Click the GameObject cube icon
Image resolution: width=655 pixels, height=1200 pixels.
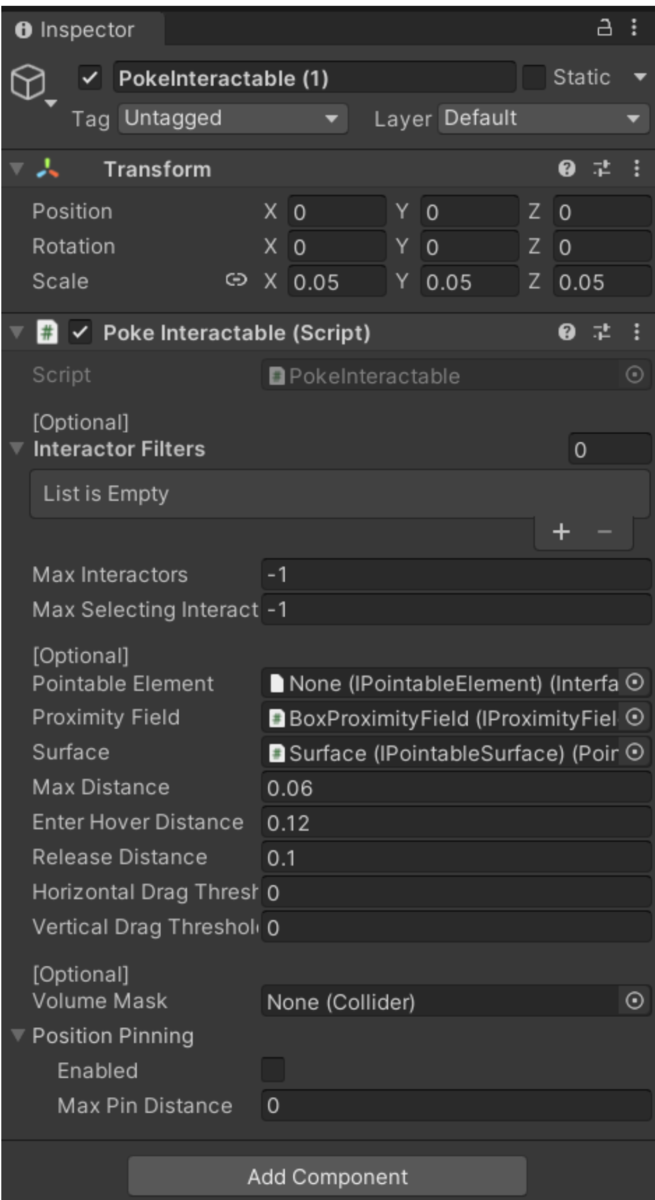pos(27,84)
